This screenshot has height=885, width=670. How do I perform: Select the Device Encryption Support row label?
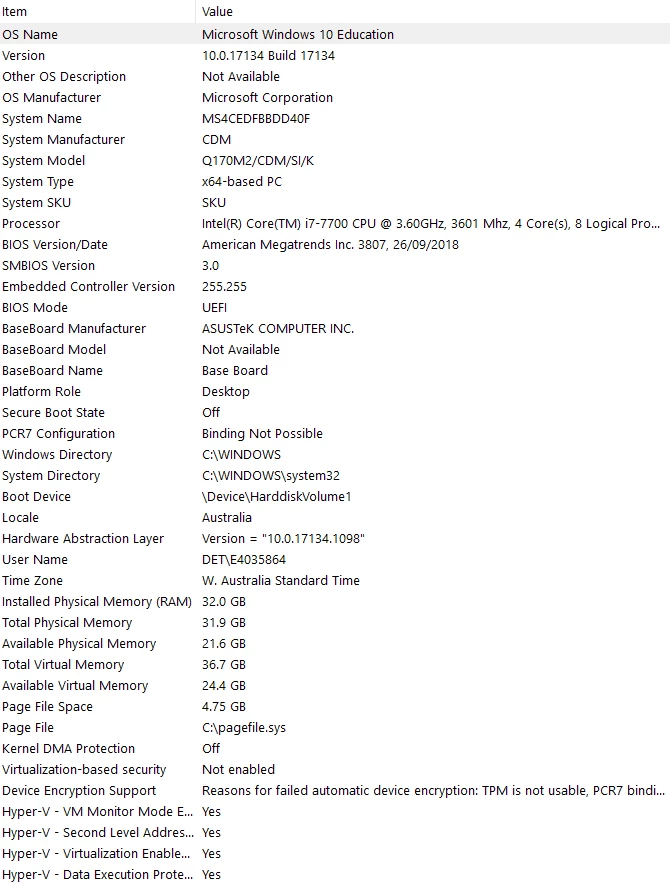(79, 790)
